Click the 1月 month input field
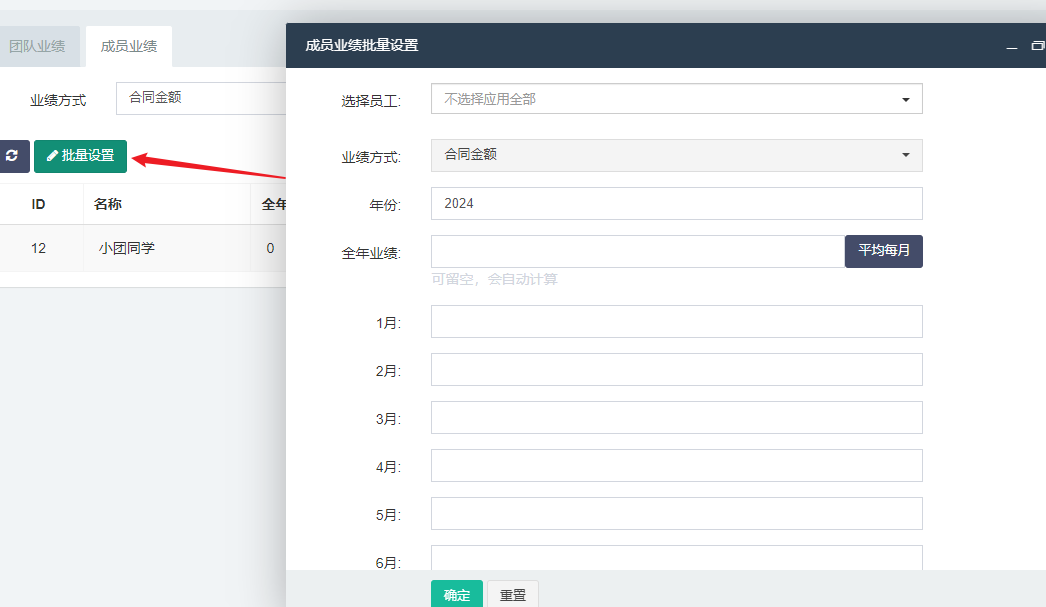Image resolution: width=1046 pixels, height=607 pixels. pos(676,321)
